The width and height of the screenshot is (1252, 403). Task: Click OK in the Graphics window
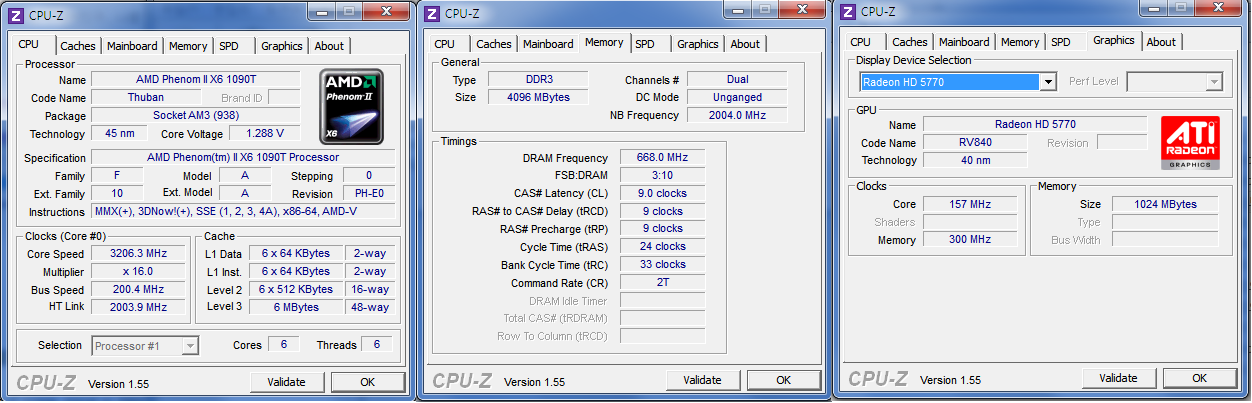[x=1199, y=378]
